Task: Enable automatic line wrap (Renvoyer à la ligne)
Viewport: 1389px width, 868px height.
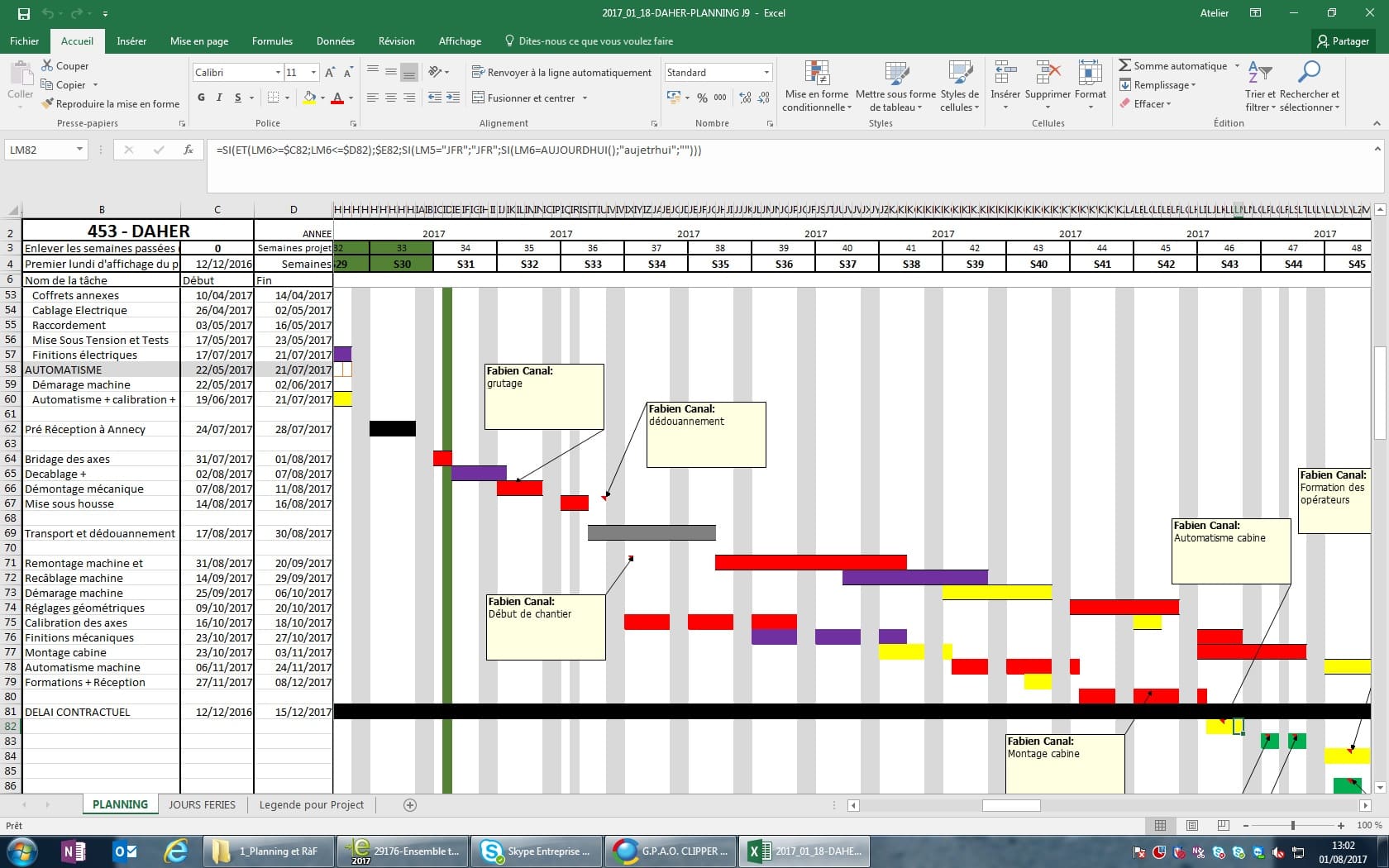Action: pyautogui.click(x=561, y=73)
